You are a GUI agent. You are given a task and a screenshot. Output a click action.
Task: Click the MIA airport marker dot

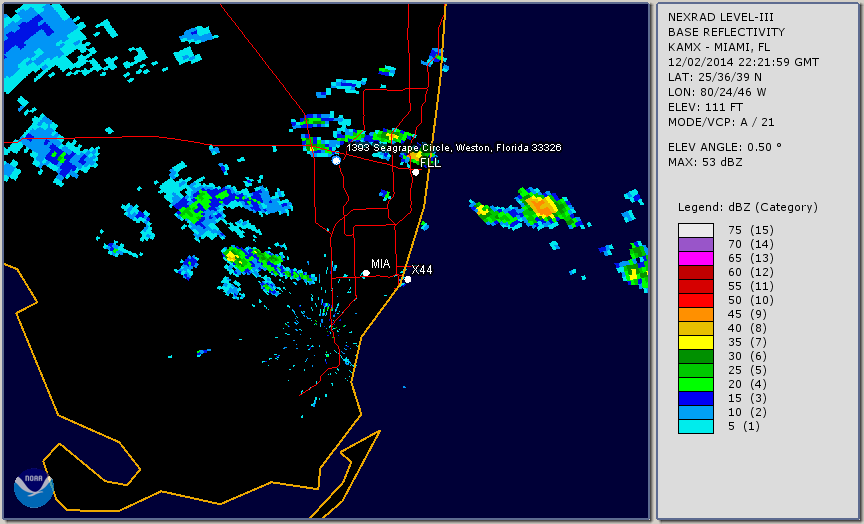[366, 273]
